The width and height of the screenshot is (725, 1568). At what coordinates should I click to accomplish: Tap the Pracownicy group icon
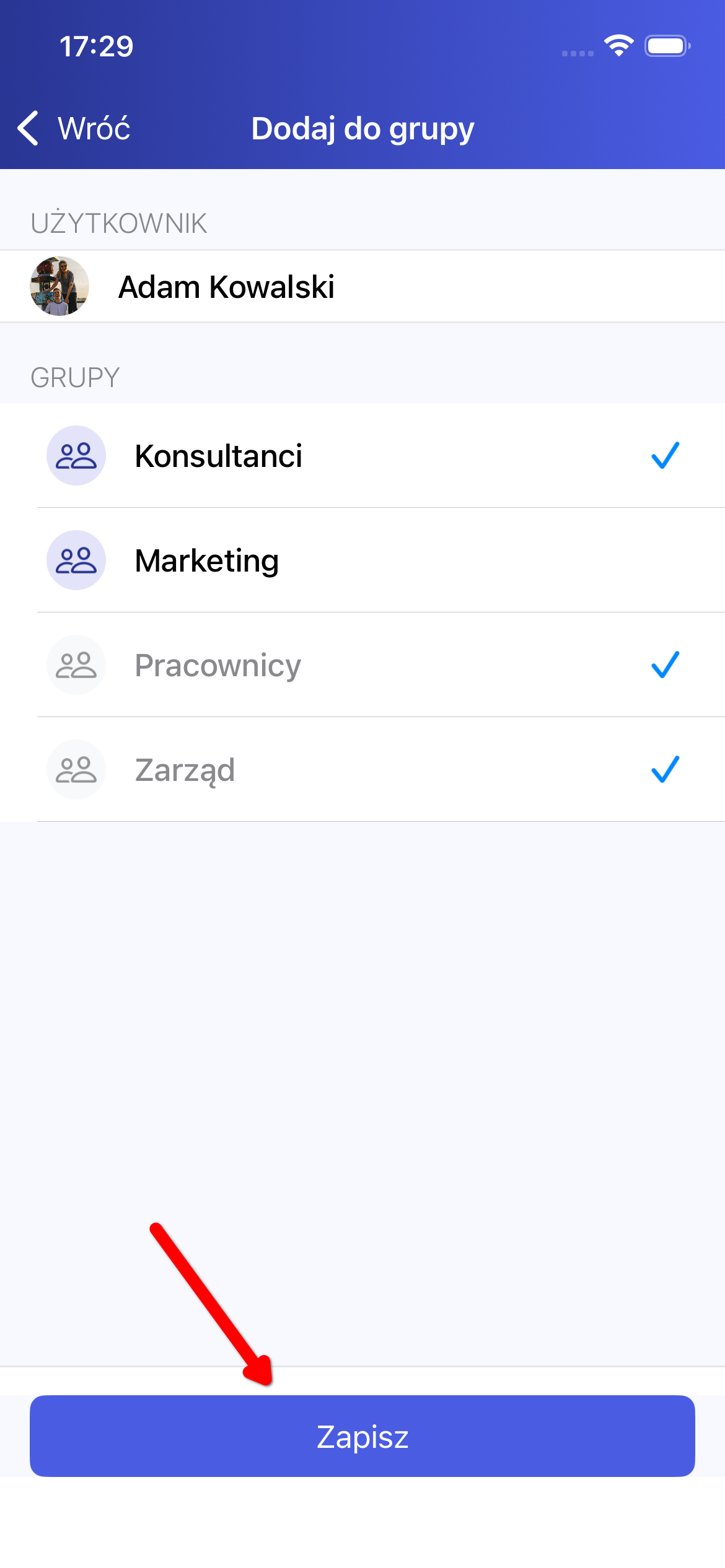tap(76, 665)
